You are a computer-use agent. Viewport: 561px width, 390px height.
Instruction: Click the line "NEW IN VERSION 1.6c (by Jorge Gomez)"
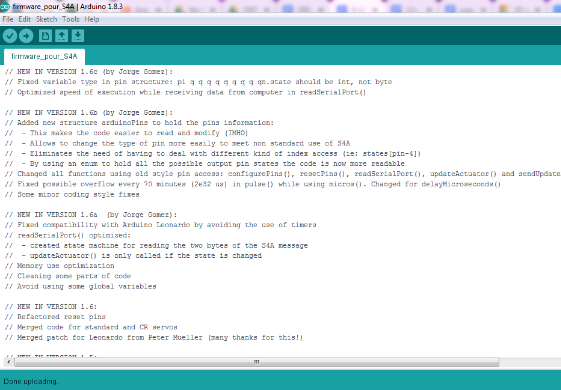coord(89,72)
